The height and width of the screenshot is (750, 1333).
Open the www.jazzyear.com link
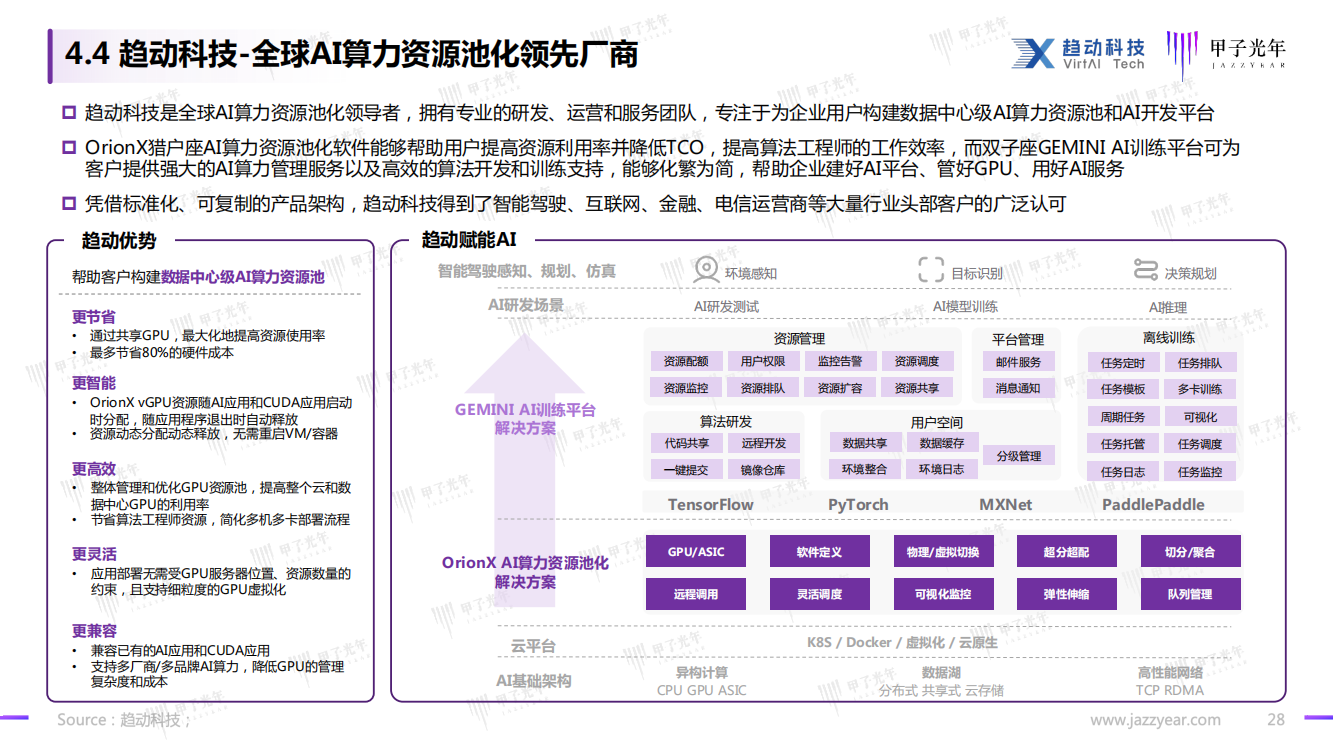tap(1155, 720)
